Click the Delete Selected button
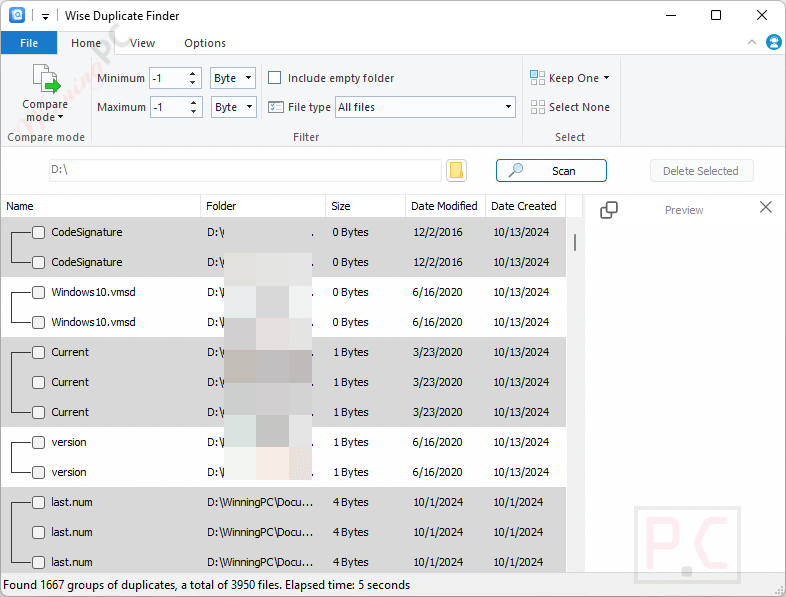The width and height of the screenshot is (786, 597). (701, 170)
